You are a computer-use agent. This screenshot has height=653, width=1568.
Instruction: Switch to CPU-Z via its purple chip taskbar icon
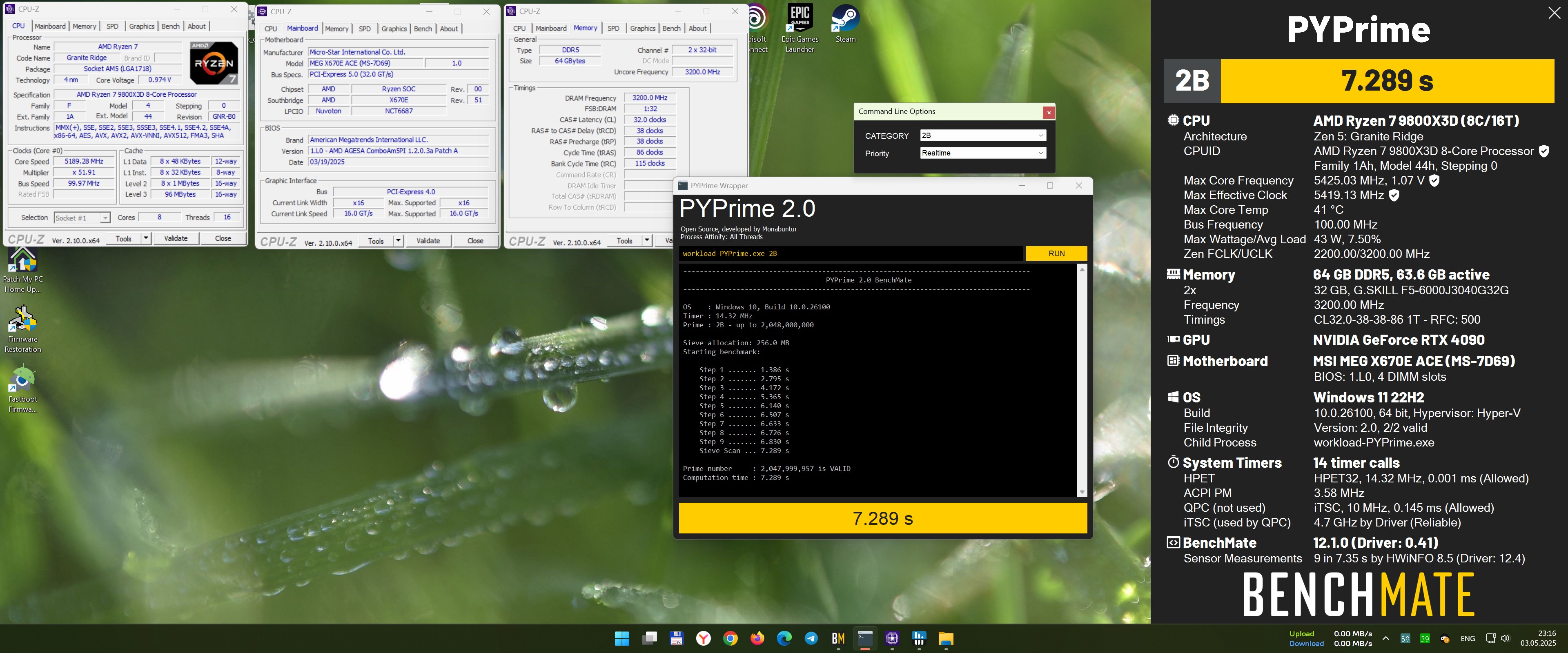coord(892,638)
